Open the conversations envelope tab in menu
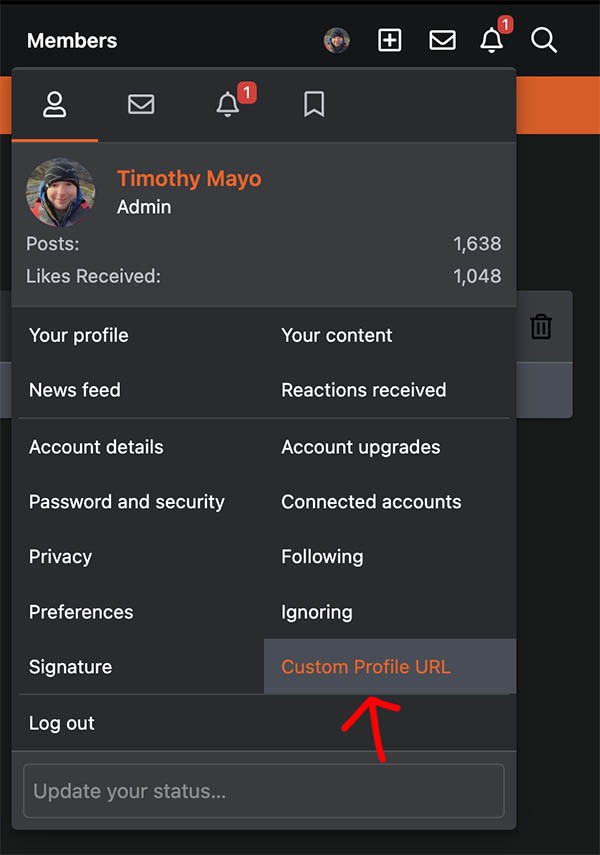Viewport: 600px width, 855px height. [x=141, y=104]
